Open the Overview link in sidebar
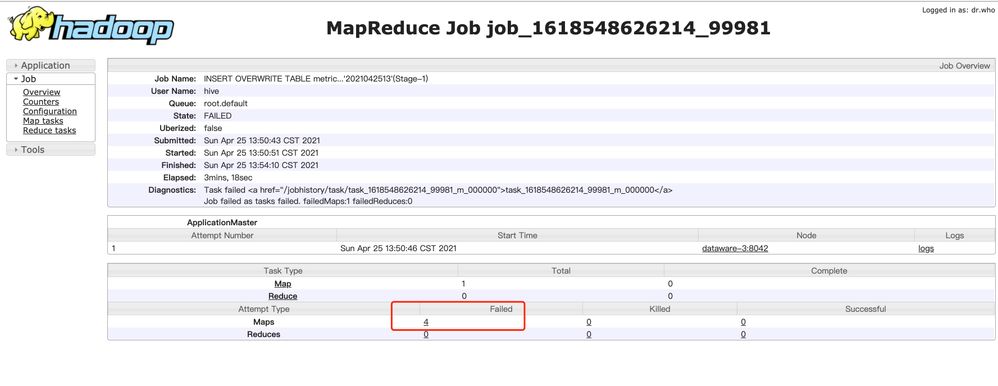This screenshot has height=386, width=998. coord(41,92)
